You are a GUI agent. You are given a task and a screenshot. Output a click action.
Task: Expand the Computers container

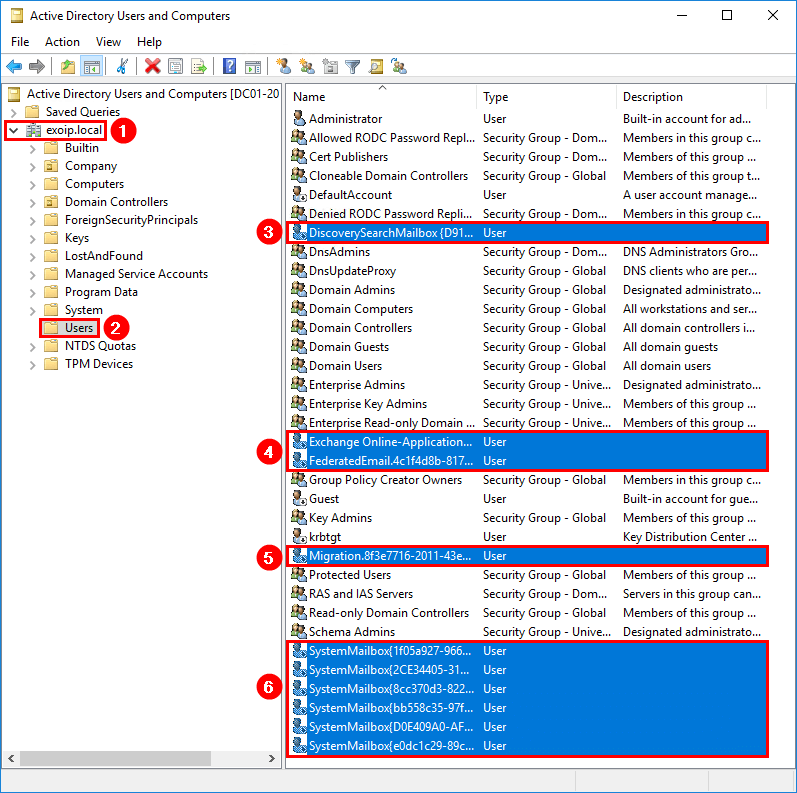point(33,185)
